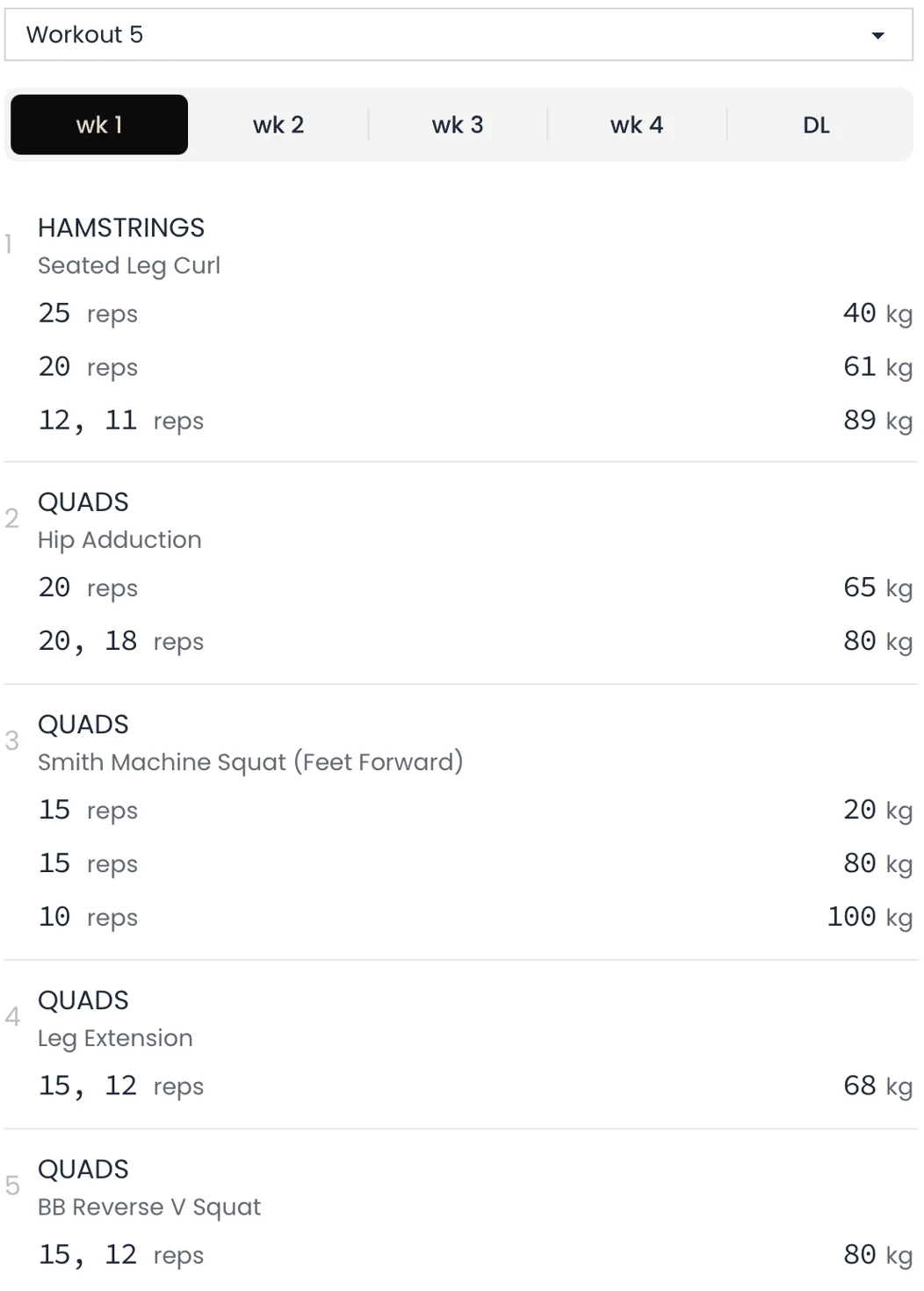
Task: Click the 65 kg Hip Adduction weight
Action: 877,587
